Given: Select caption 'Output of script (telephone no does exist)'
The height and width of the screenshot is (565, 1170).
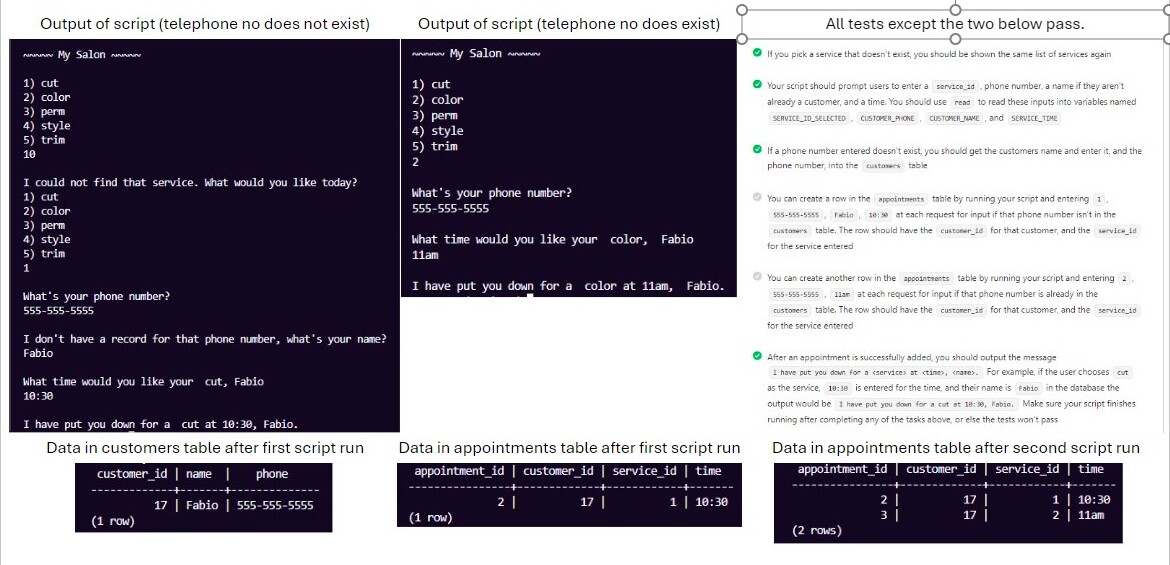Looking at the screenshot, I should pyautogui.click(x=569, y=25).
